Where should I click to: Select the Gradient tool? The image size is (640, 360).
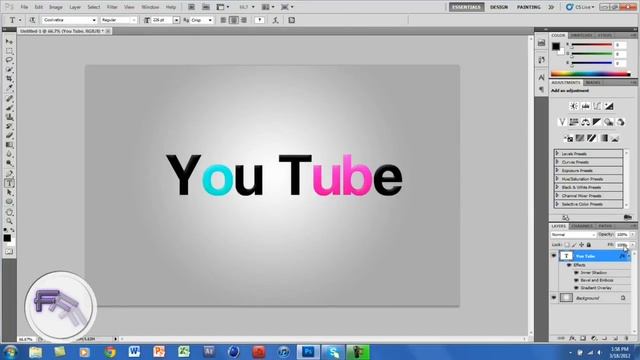click(x=9, y=145)
